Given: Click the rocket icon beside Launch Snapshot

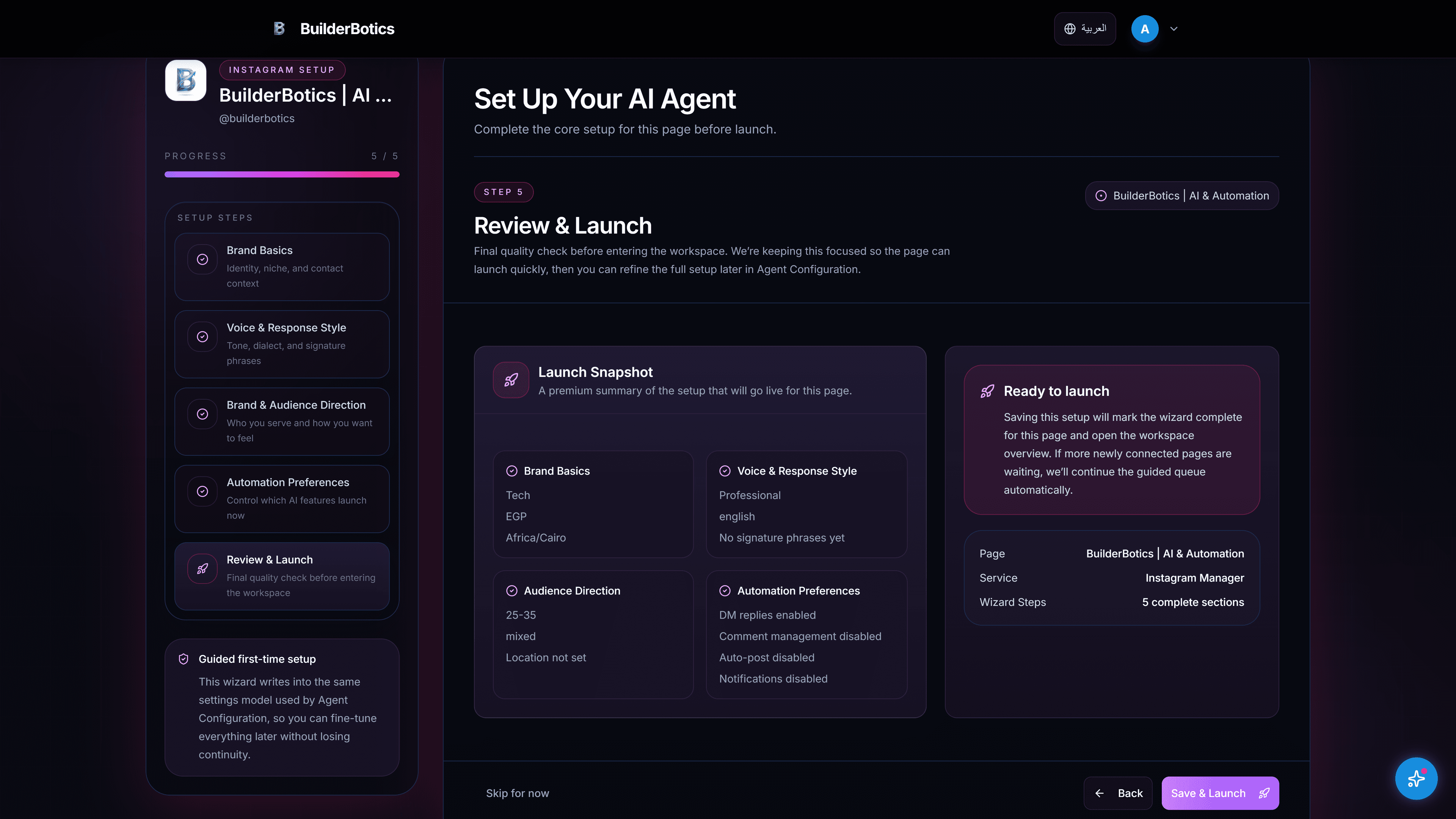Looking at the screenshot, I should coord(510,379).
